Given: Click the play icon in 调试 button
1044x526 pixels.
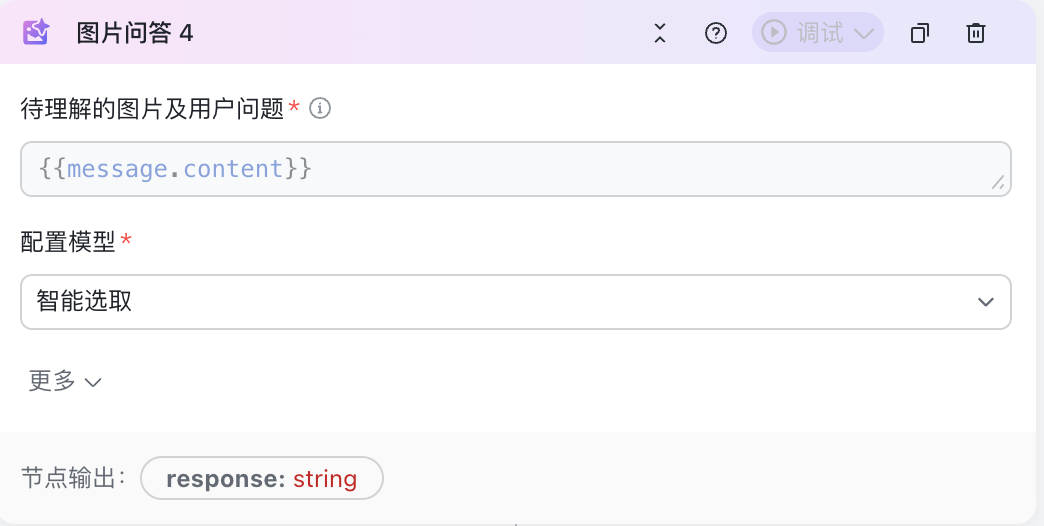Looking at the screenshot, I should pos(774,32).
